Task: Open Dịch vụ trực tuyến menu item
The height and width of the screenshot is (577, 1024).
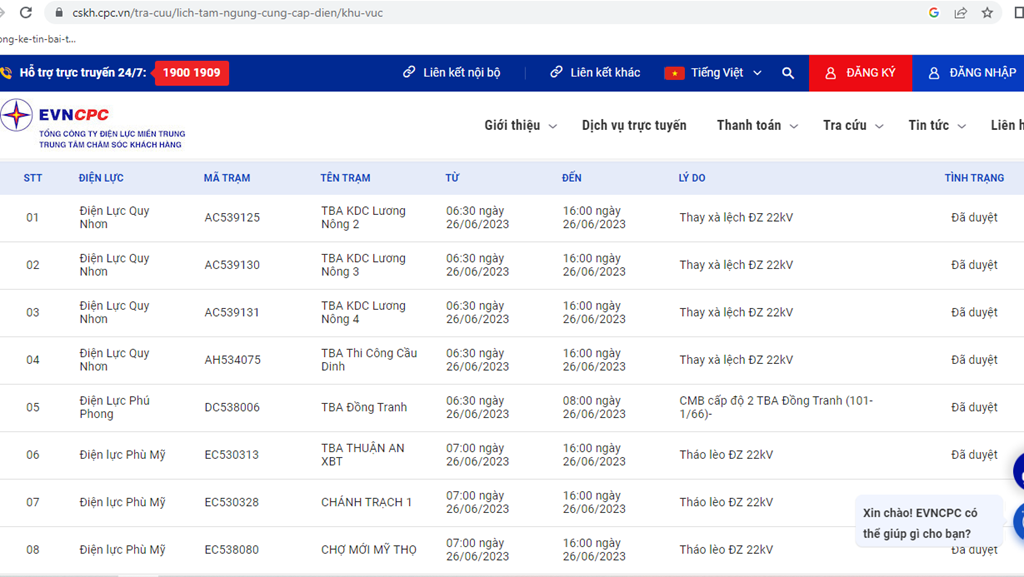Action: (634, 125)
